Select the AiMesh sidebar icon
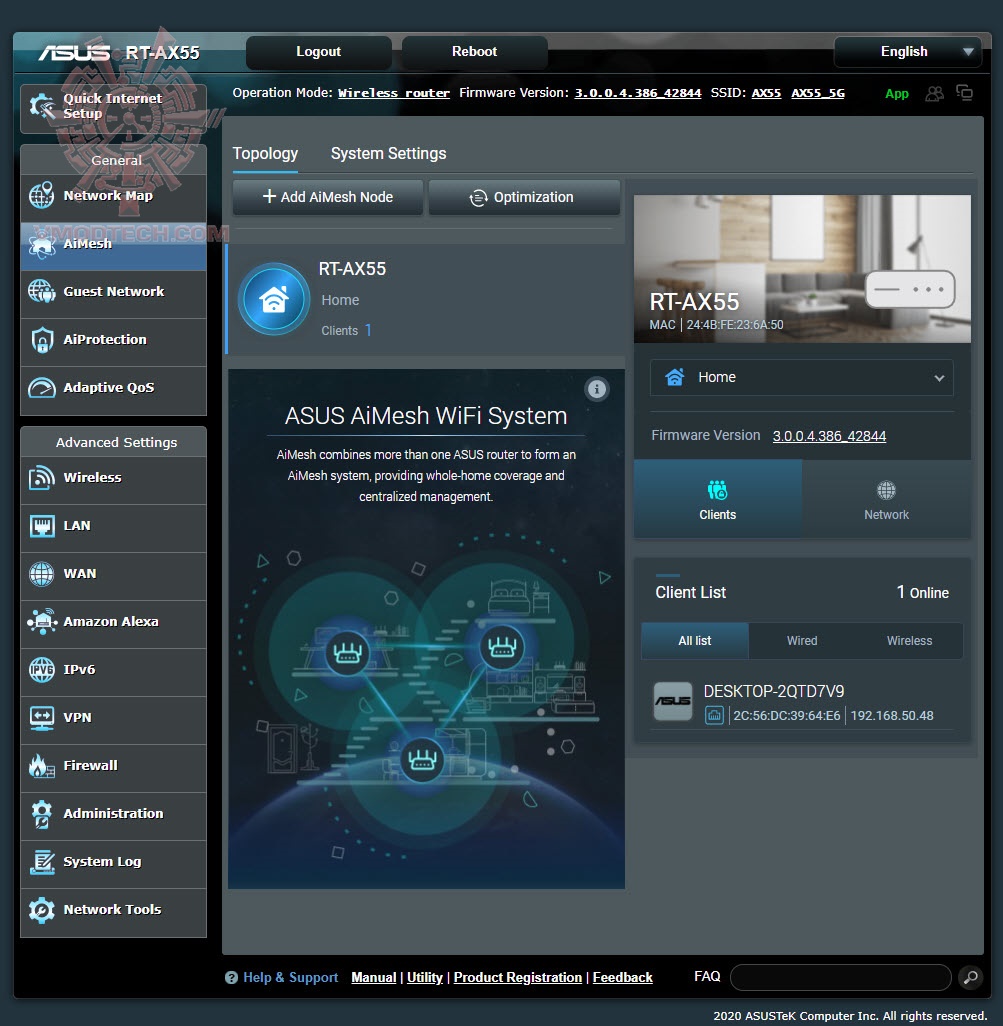 tap(42, 243)
